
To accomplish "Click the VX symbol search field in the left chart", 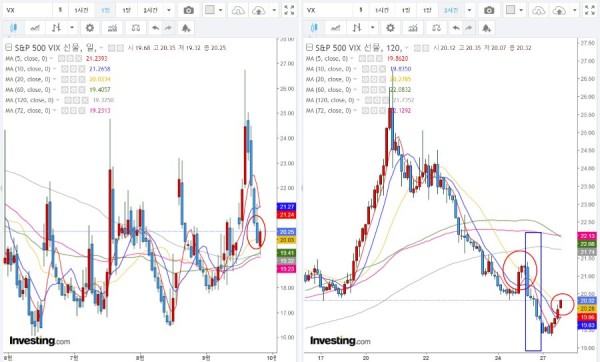I will pyautogui.click(x=27, y=10).
